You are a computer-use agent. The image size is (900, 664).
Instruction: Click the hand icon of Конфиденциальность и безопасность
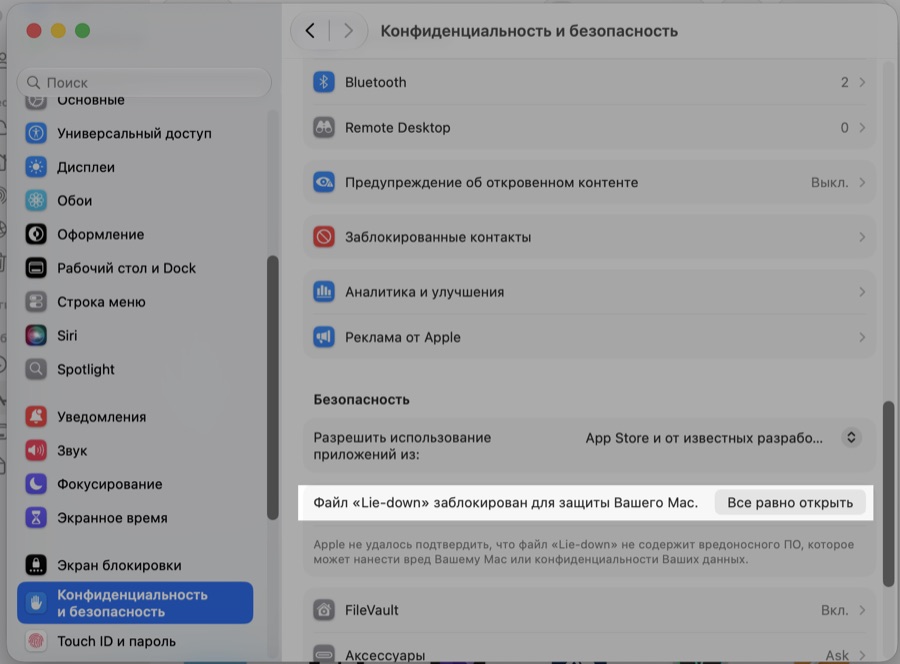(x=36, y=603)
